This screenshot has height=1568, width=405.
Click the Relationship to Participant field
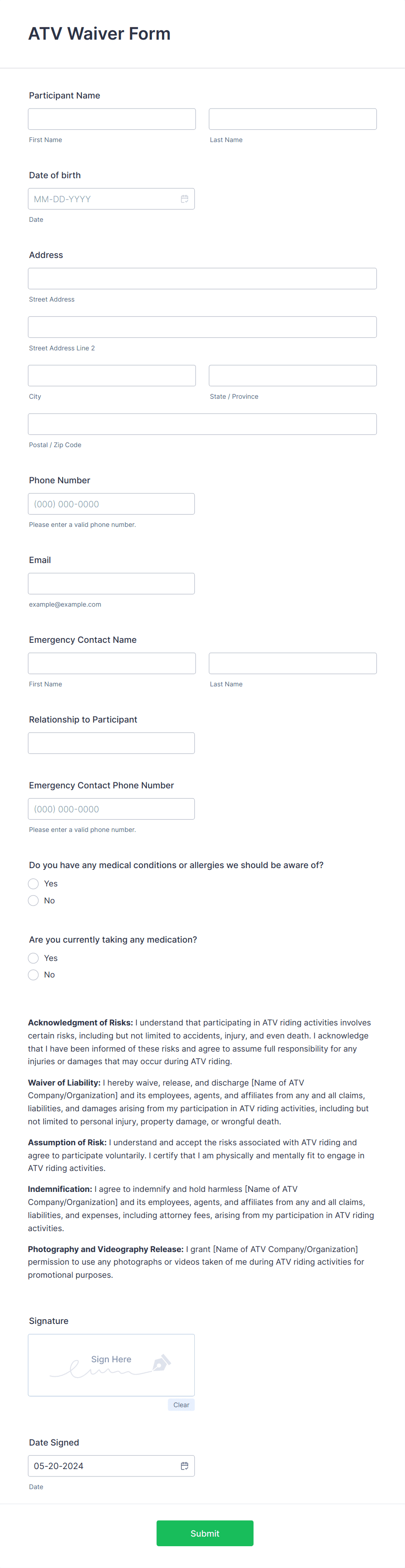(x=111, y=743)
